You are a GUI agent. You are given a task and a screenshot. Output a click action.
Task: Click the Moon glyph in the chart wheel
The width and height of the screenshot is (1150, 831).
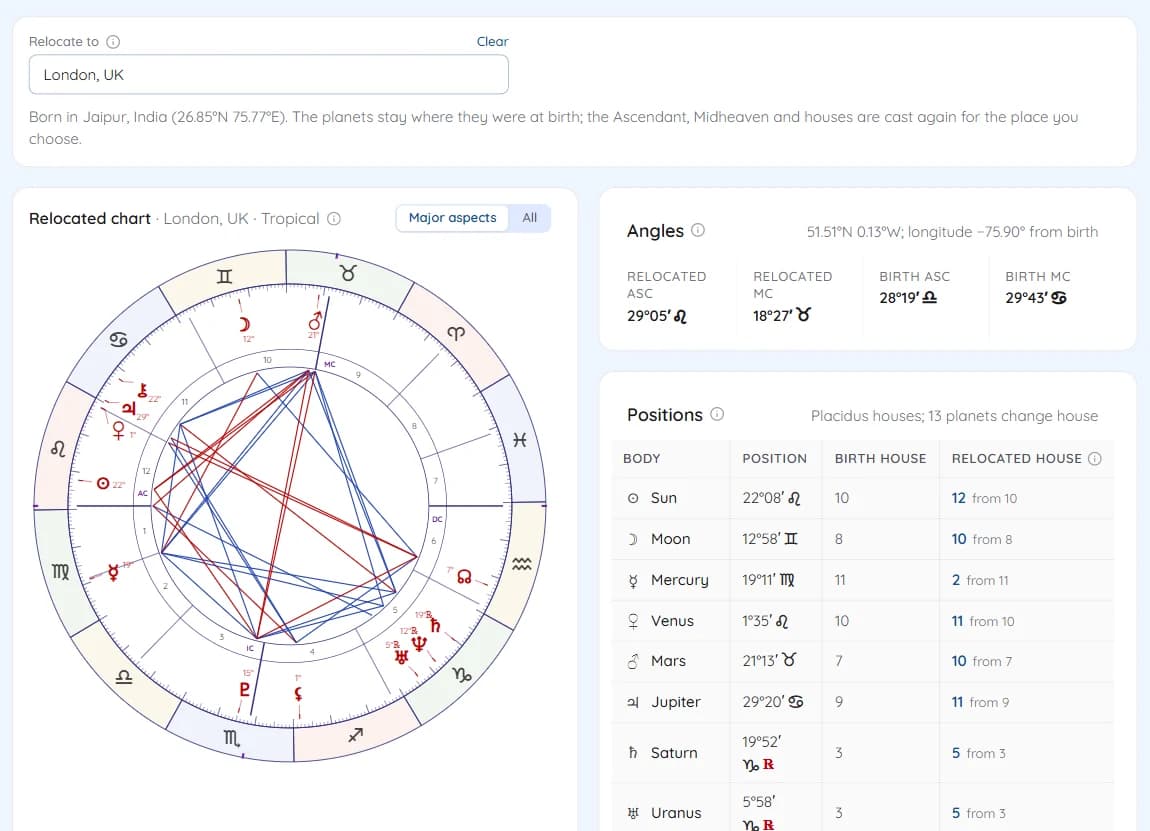pyautogui.click(x=245, y=324)
